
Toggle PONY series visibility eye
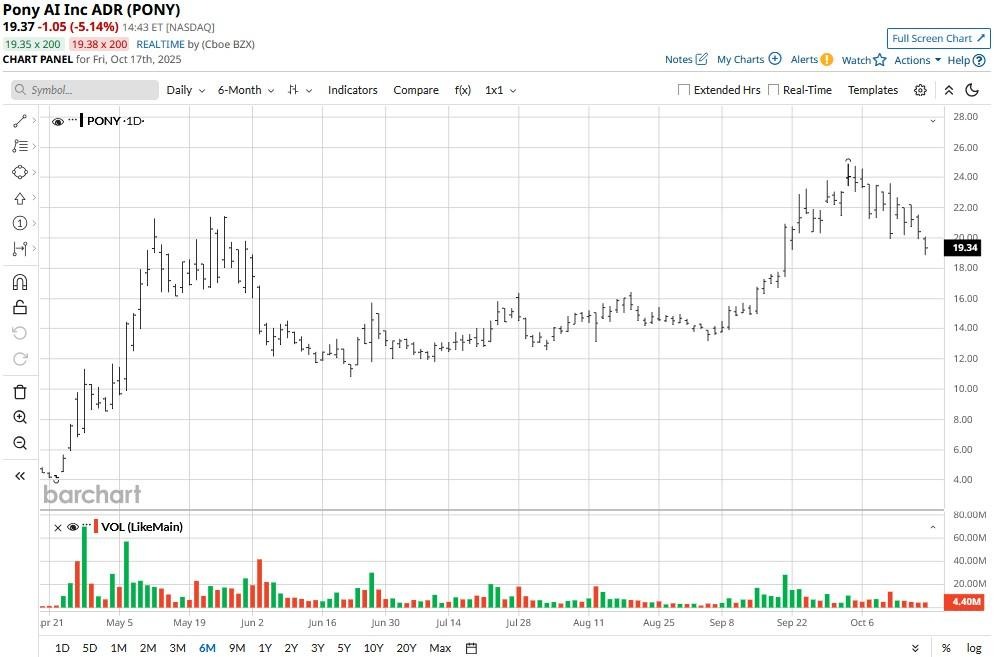point(58,121)
